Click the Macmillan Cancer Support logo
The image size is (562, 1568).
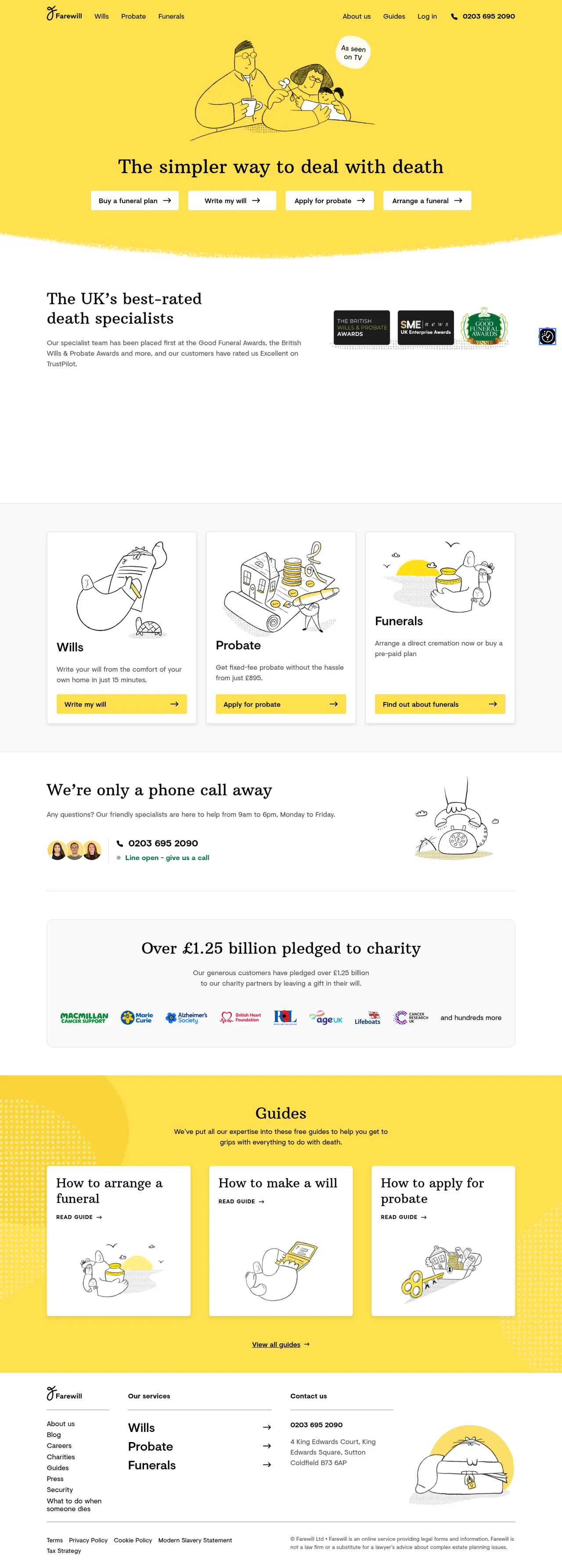[84, 1017]
